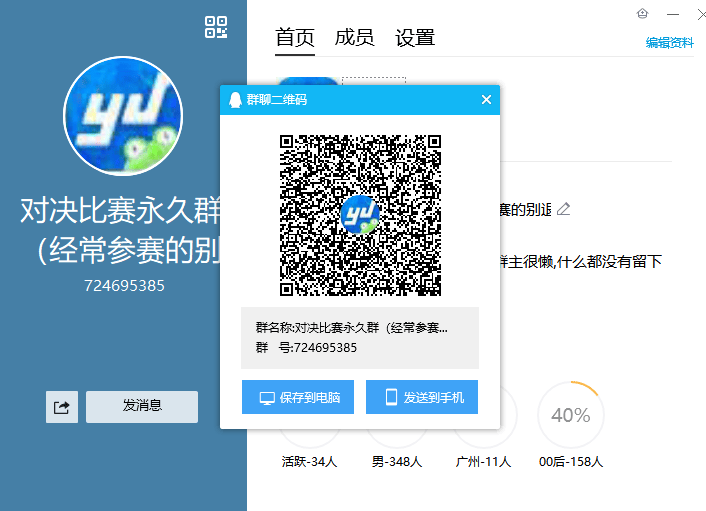Click the group number 724695385 in the sidebar
Screen dimensions: 706x511
pyautogui.click(x=124, y=286)
